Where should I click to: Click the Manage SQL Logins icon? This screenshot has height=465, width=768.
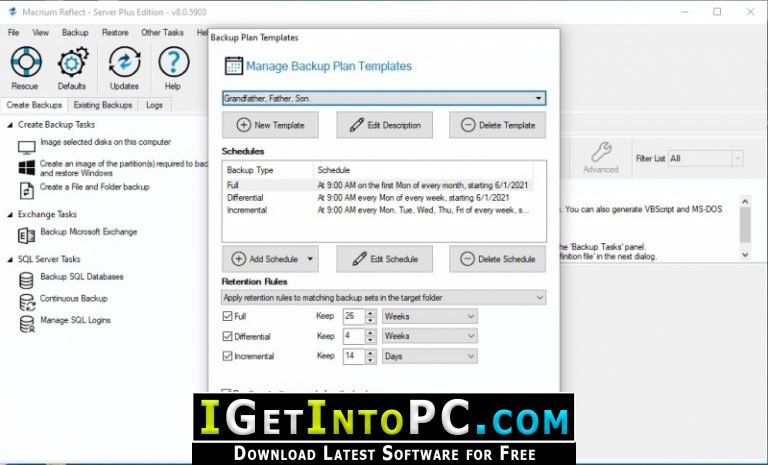27,324
